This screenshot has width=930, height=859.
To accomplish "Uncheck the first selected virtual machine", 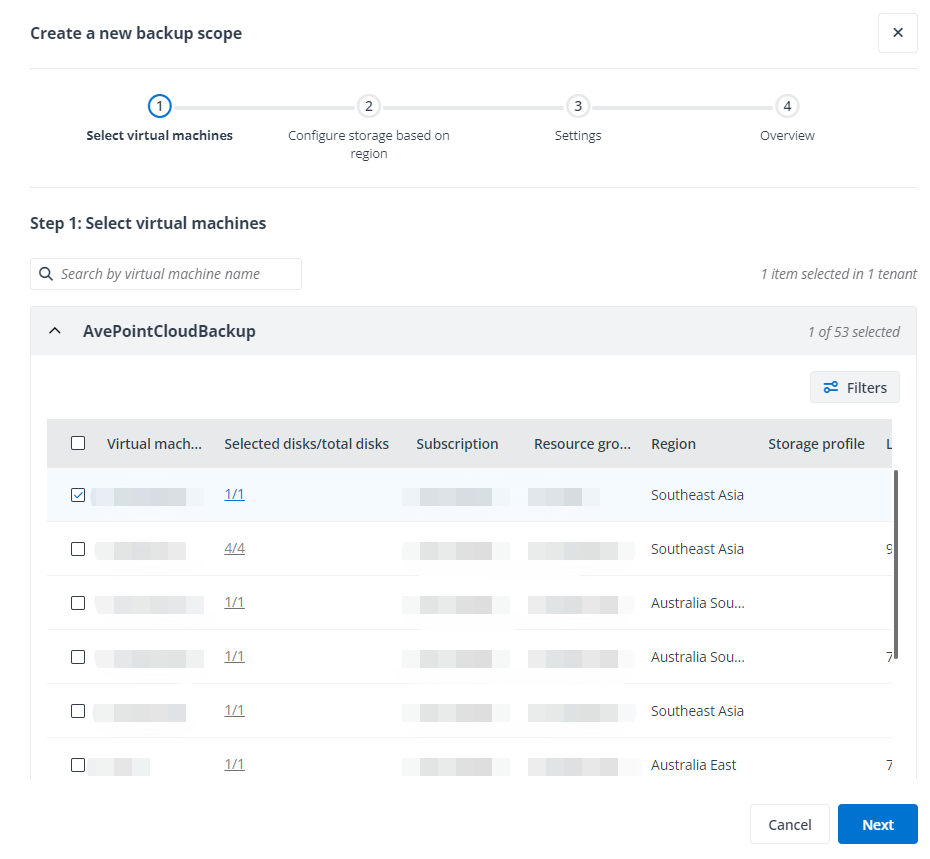I will tap(78, 494).
